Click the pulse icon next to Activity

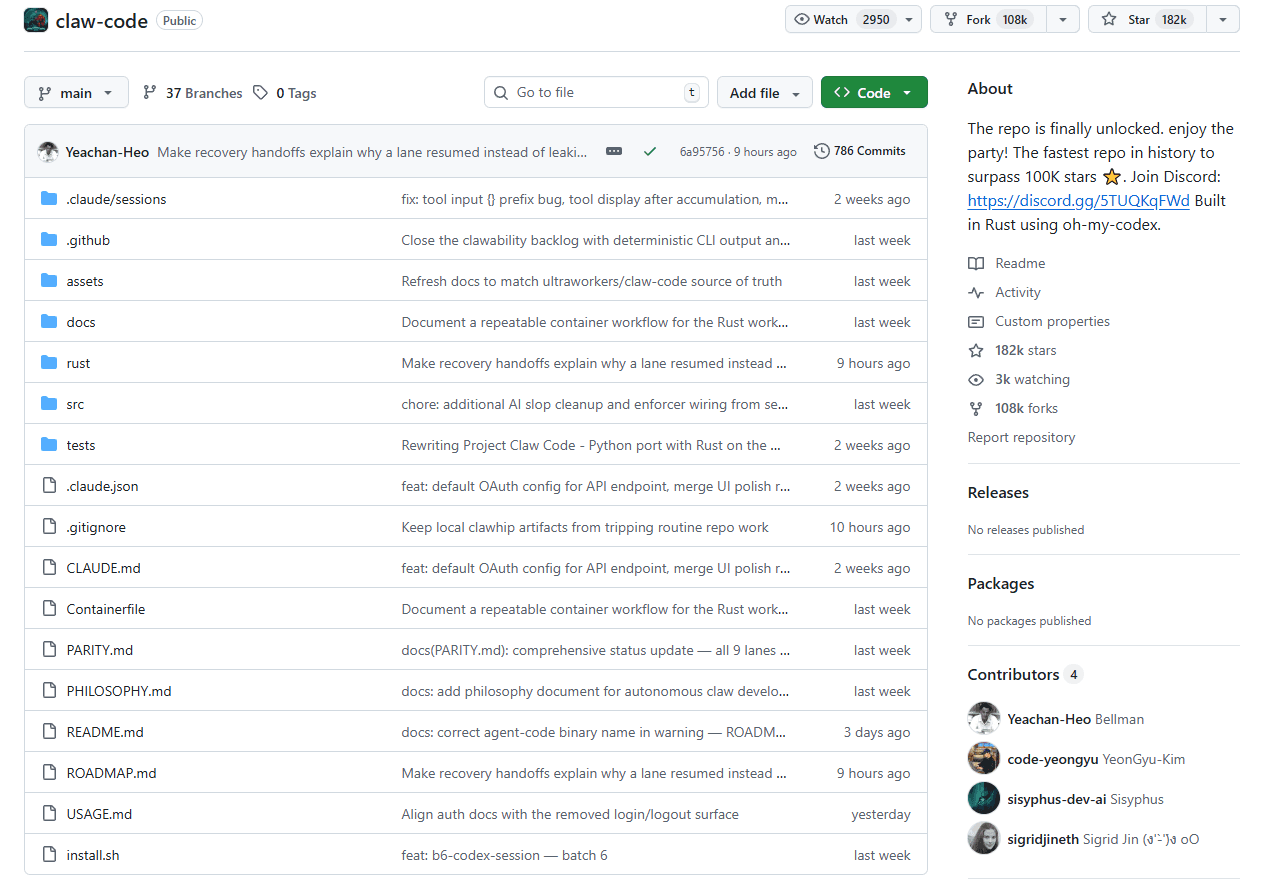click(x=976, y=292)
